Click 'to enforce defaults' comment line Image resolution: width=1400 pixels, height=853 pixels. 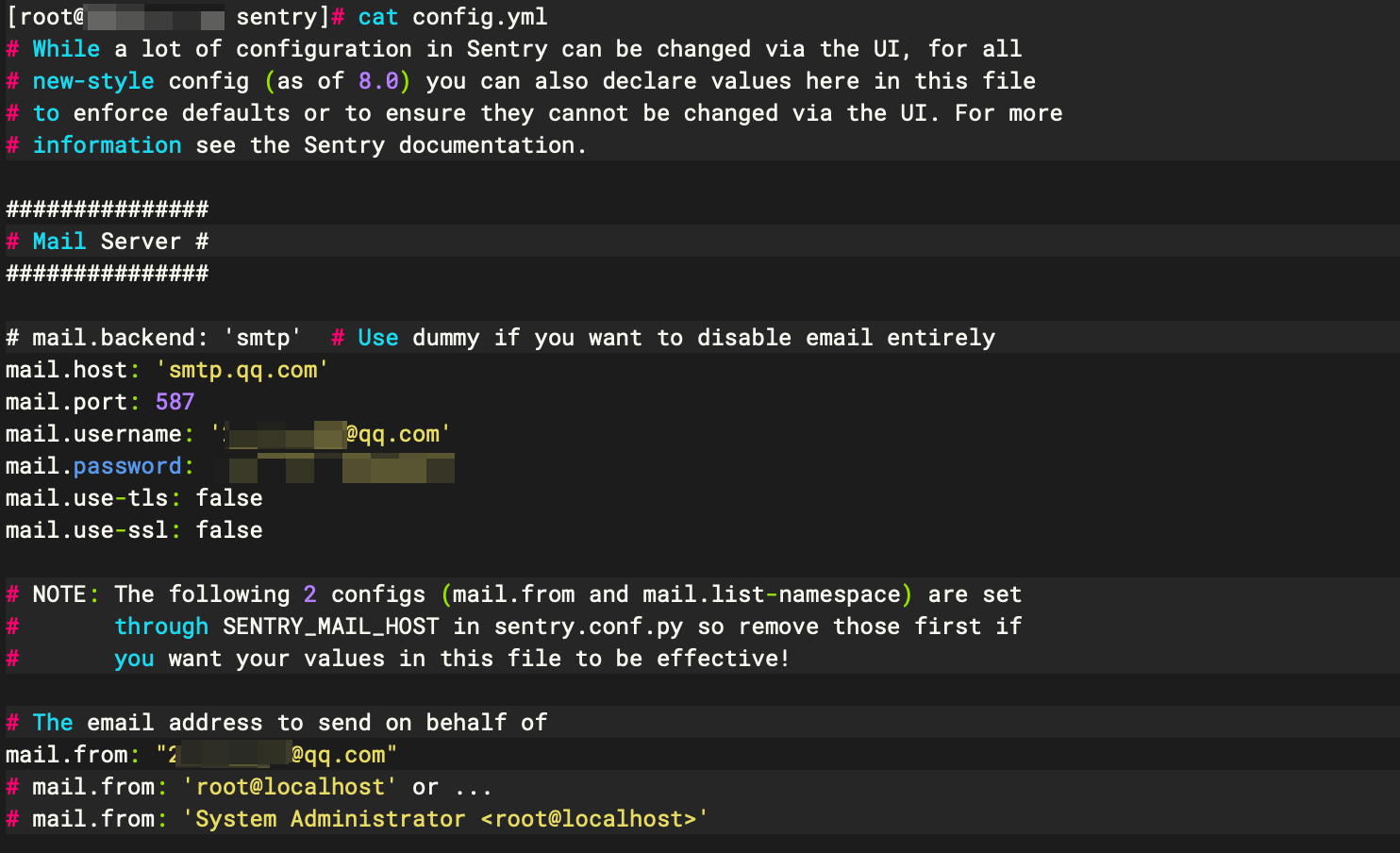[534, 113]
